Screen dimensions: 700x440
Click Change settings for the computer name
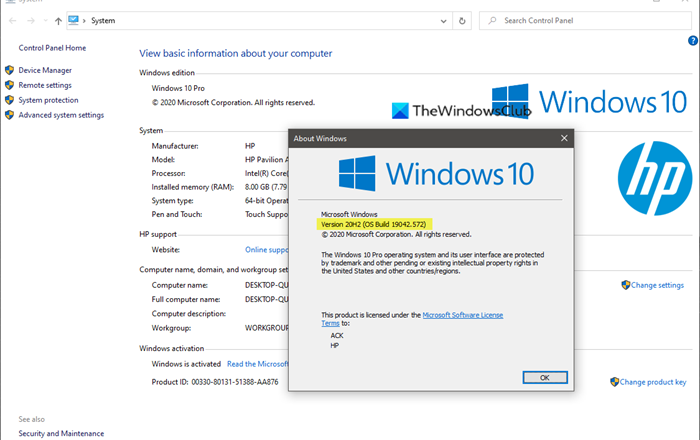[657, 285]
